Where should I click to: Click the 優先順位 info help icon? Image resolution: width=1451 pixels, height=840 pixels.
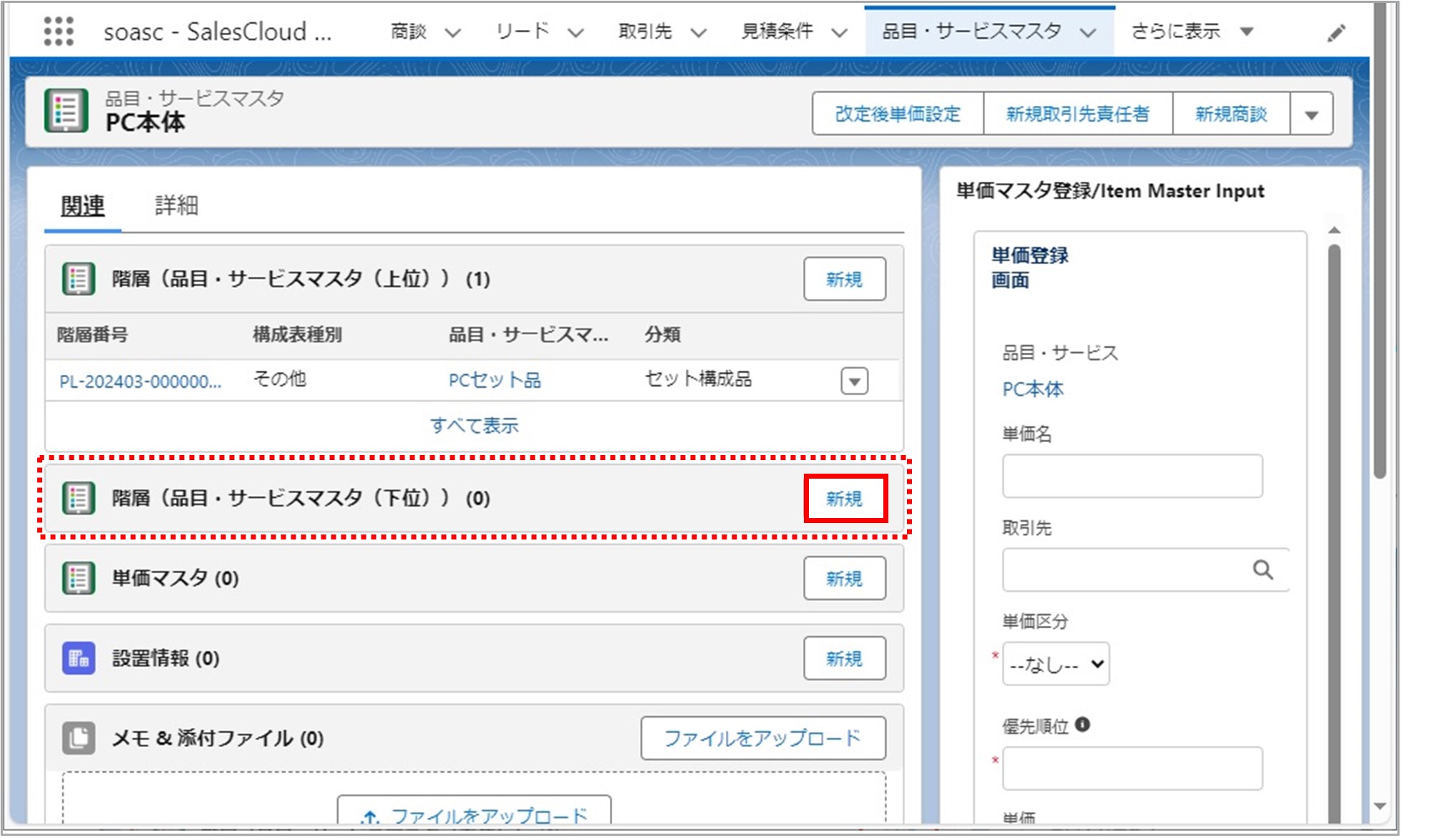coord(1082,725)
